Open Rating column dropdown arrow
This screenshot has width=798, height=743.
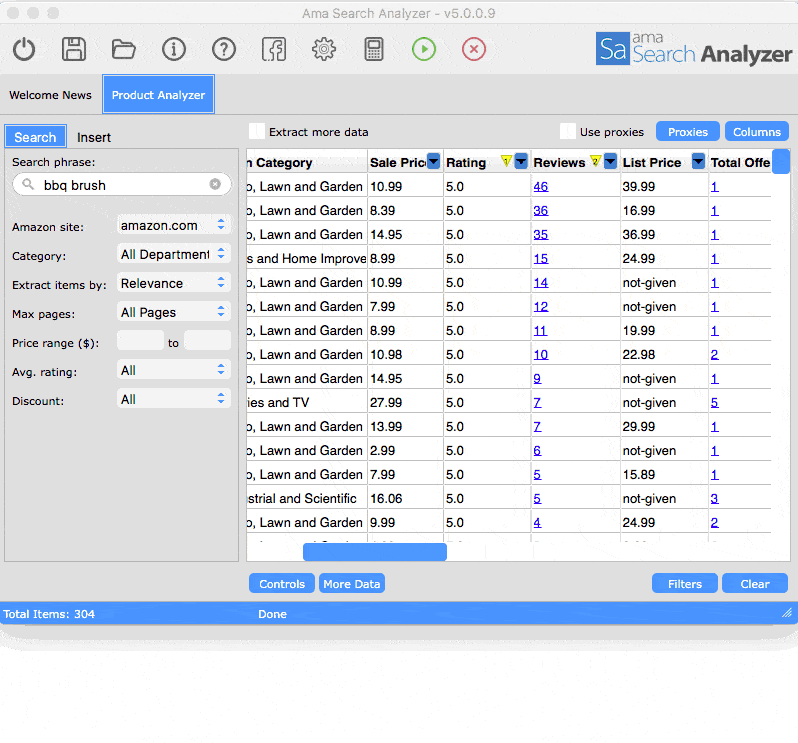pyautogui.click(x=521, y=161)
